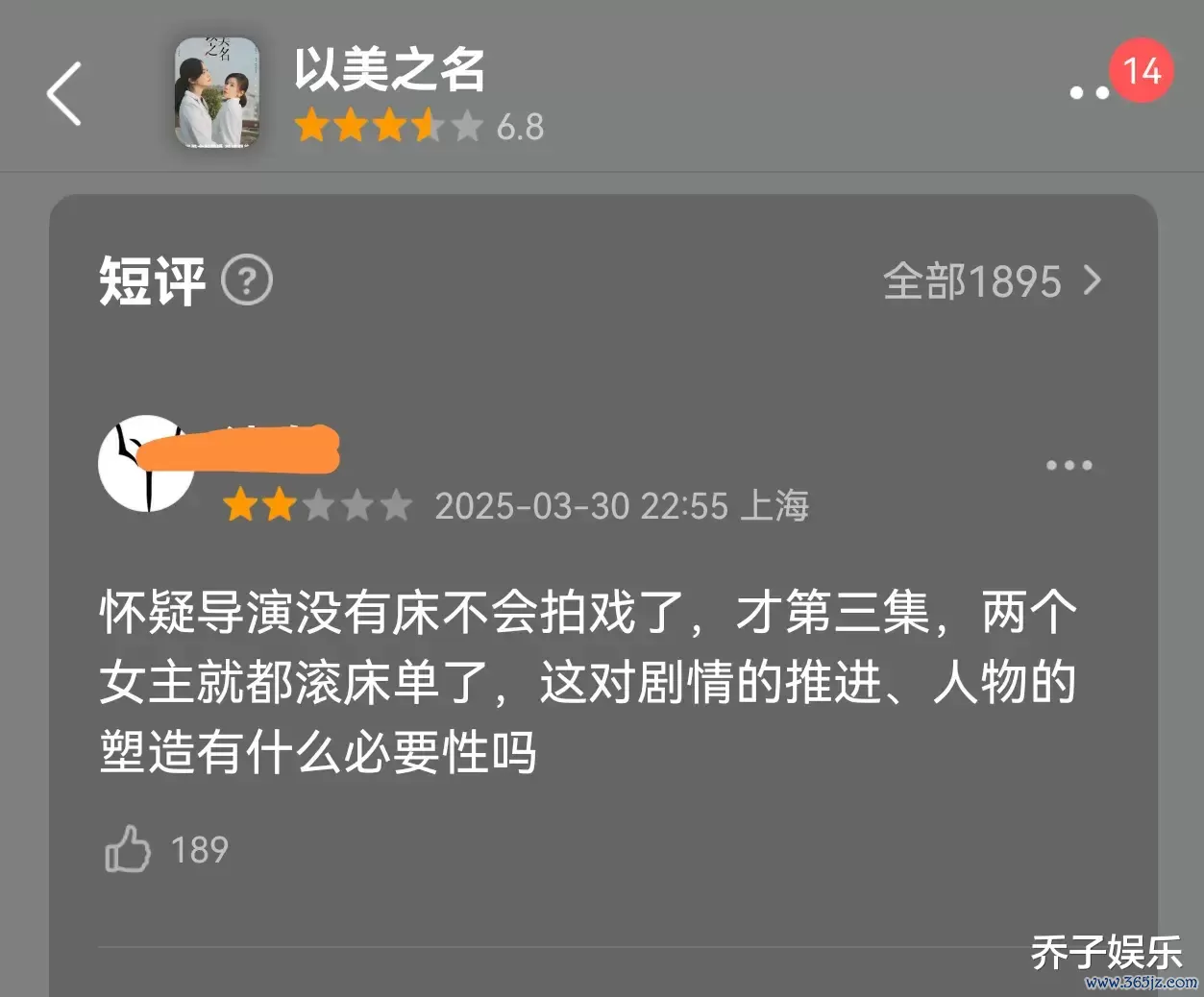1204x997 pixels.
Task: Open the question mark help beside 短评
Action: click(x=247, y=280)
